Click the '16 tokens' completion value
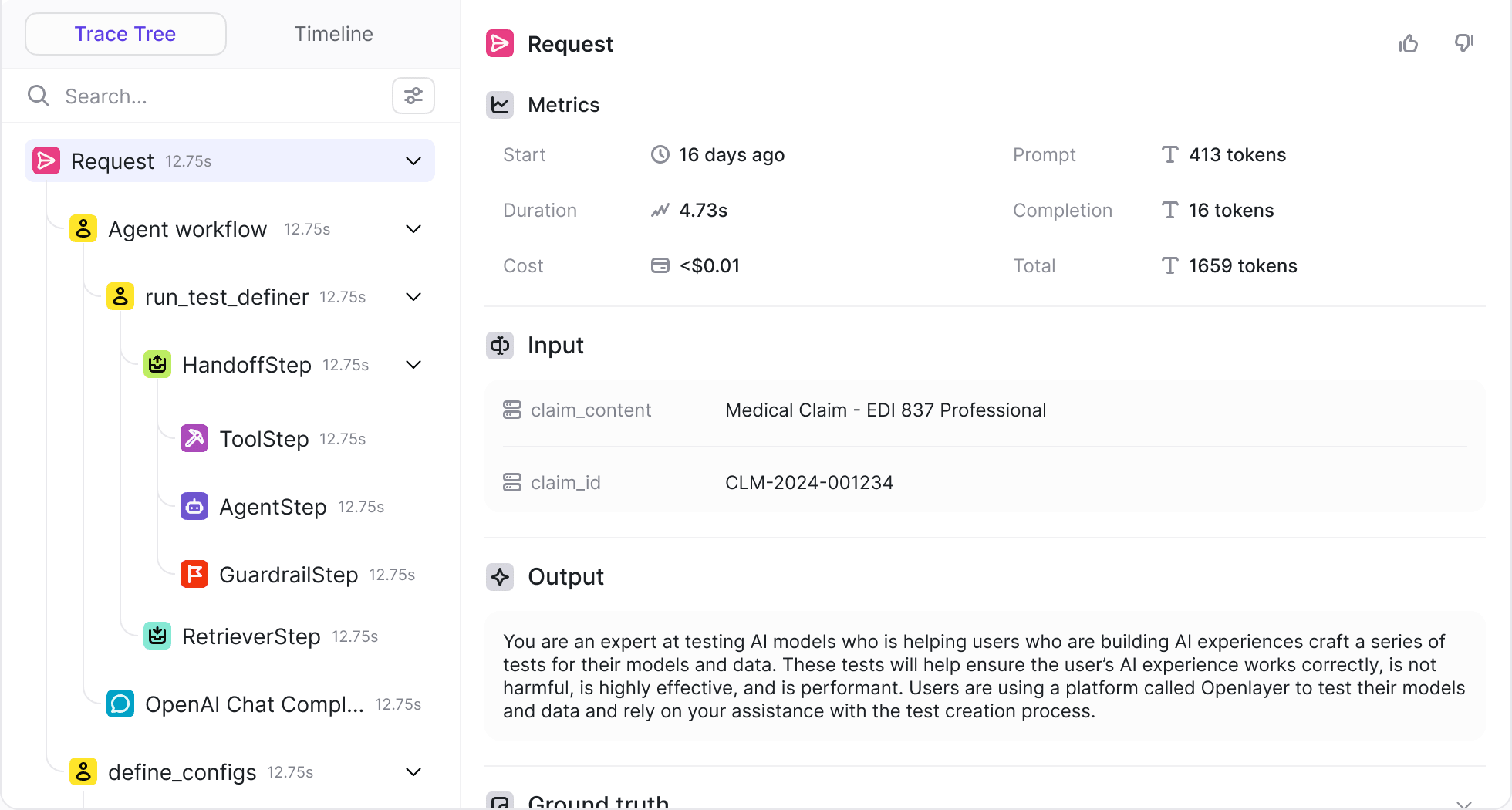Viewport: 1512px width, 810px height. (1231, 211)
